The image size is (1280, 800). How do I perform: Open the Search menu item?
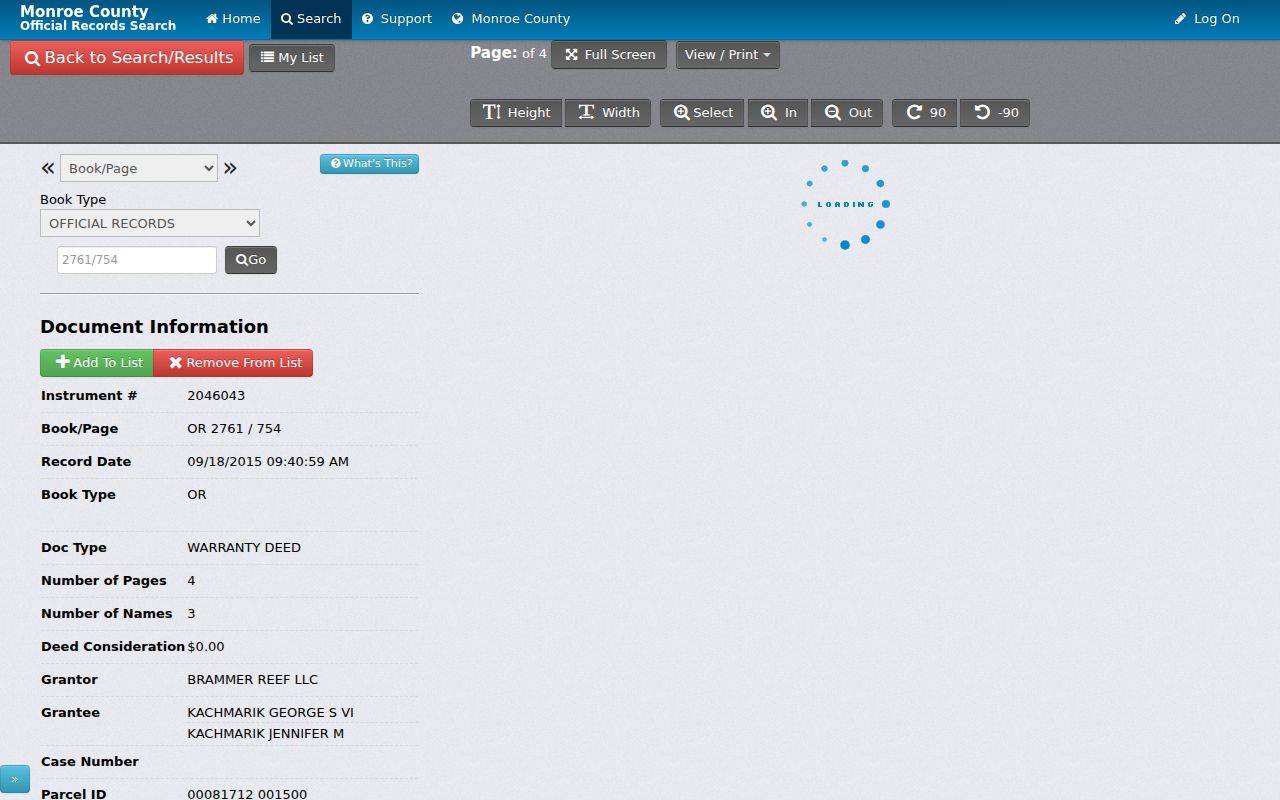click(x=311, y=19)
